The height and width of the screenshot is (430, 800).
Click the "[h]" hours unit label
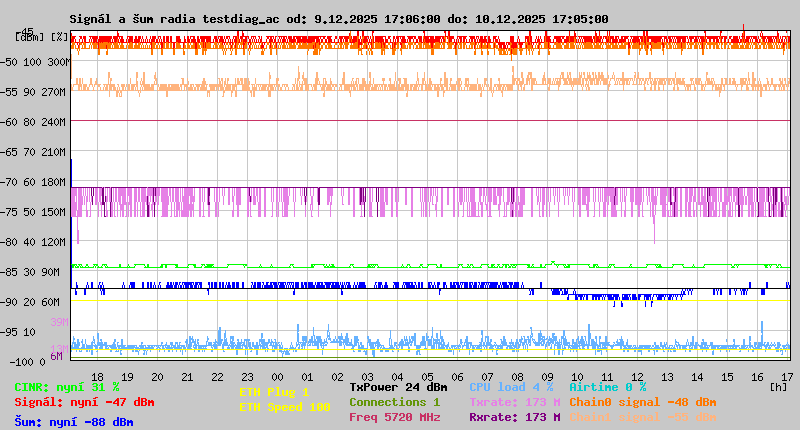pos(779,387)
